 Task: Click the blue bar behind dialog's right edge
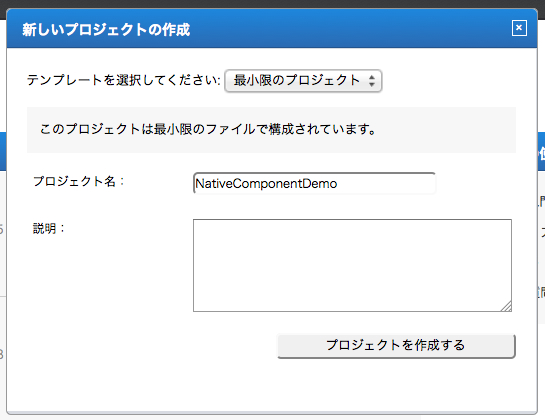(x=541, y=151)
